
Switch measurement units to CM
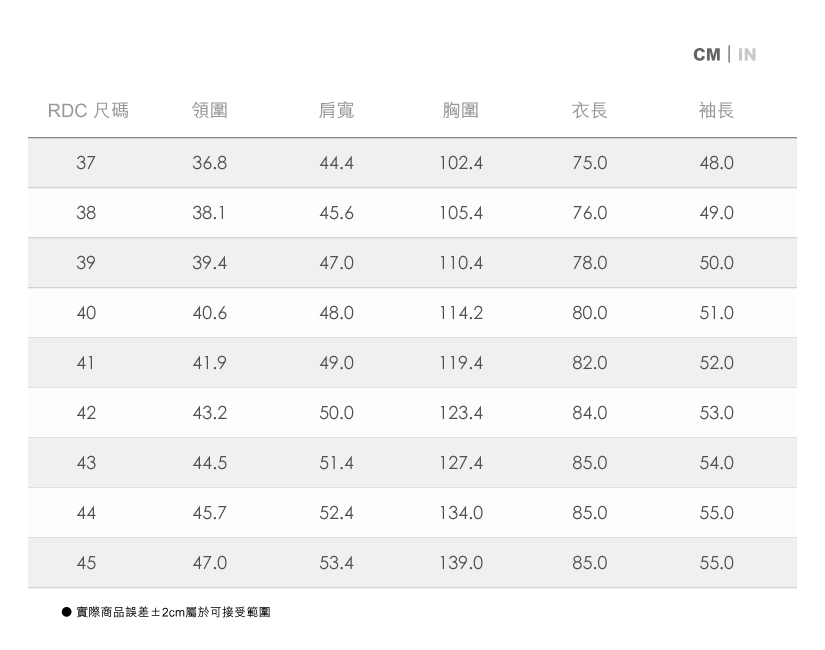point(706,54)
